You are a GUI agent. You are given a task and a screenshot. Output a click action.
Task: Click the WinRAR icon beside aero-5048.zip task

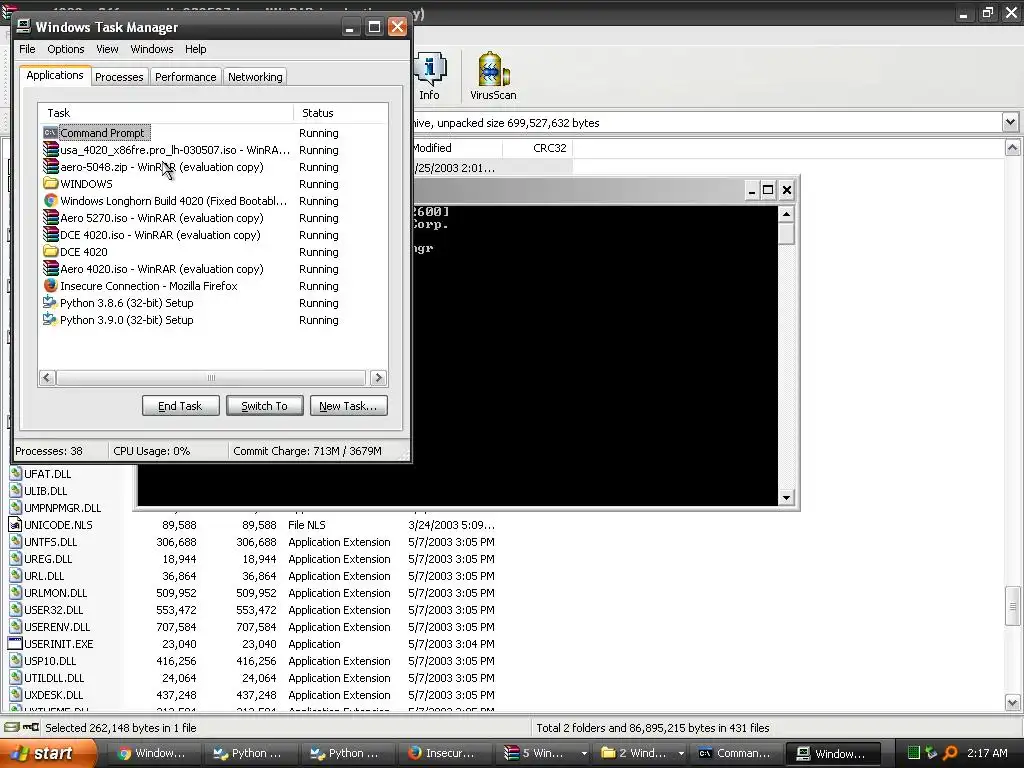pos(50,167)
